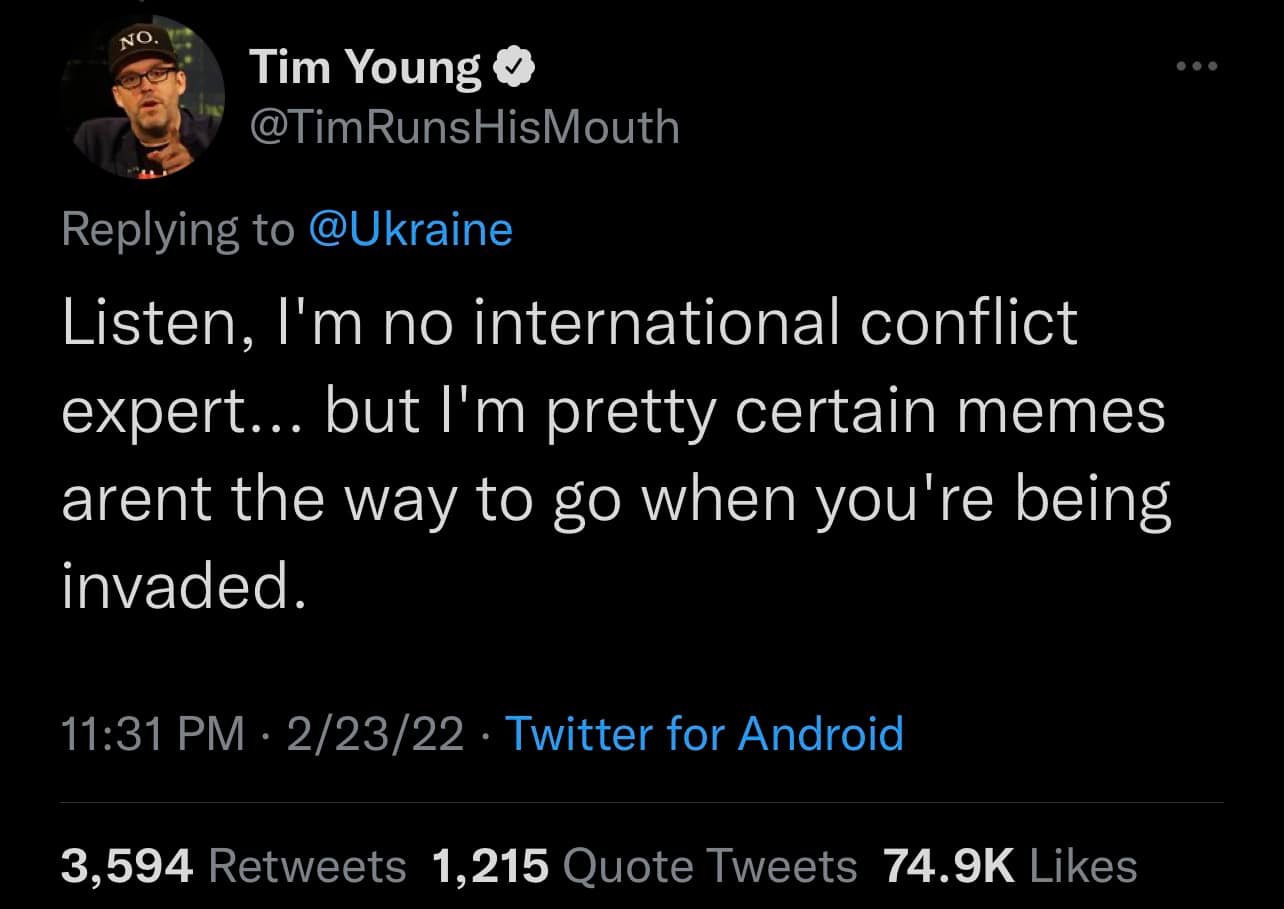Viewport: 1284px width, 909px height.
Task: Open Tim Young's profile picture
Action: pyautogui.click(x=142, y=99)
